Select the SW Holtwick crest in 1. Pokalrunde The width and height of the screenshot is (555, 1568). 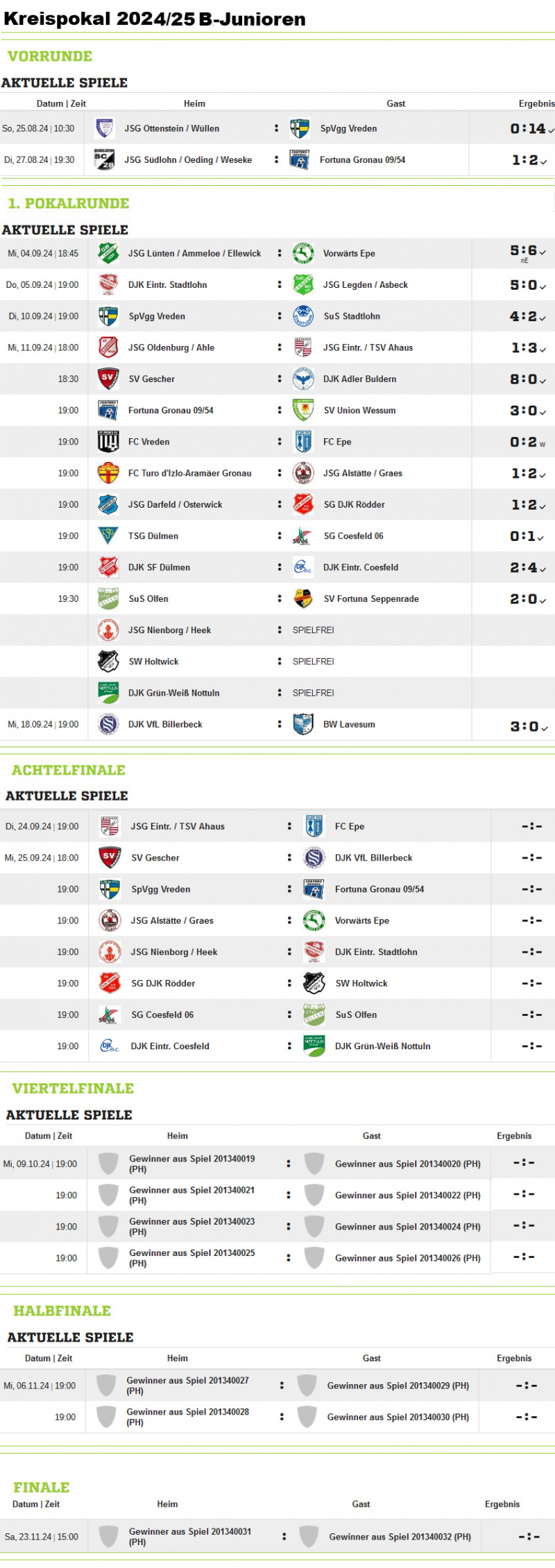pyautogui.click(x=108, y=662)
